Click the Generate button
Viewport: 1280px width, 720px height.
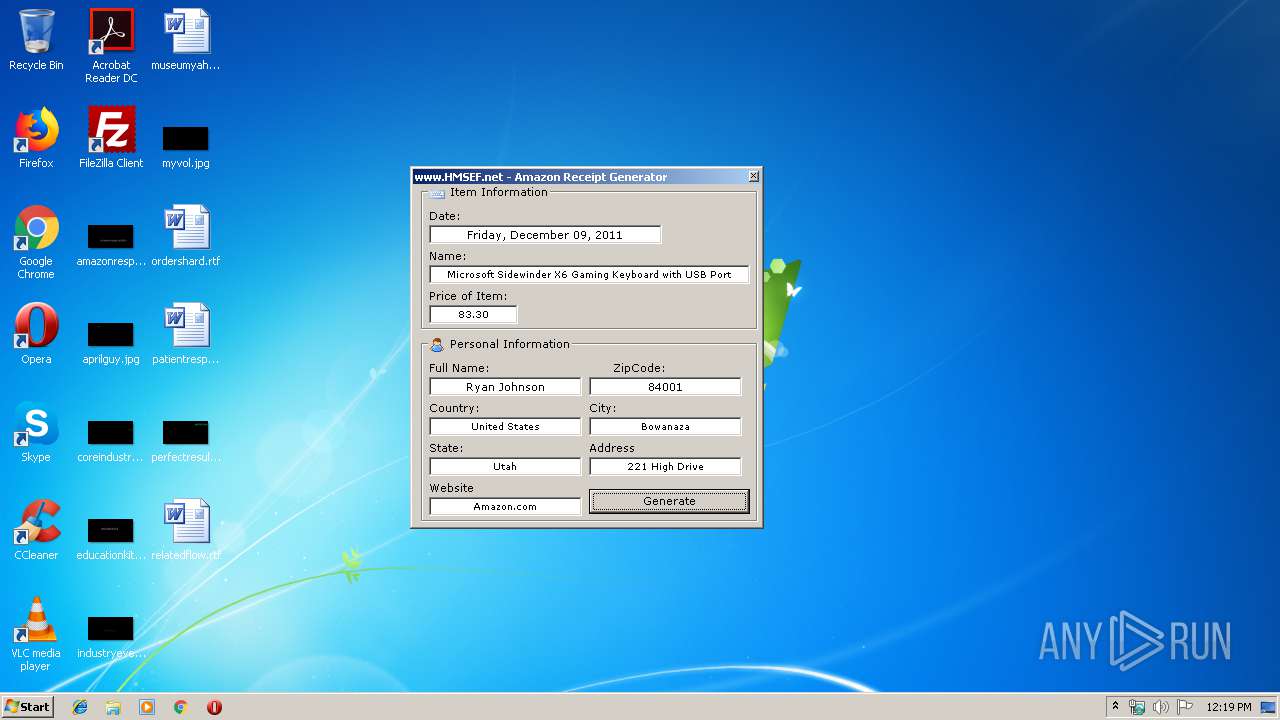coord(669,501)
